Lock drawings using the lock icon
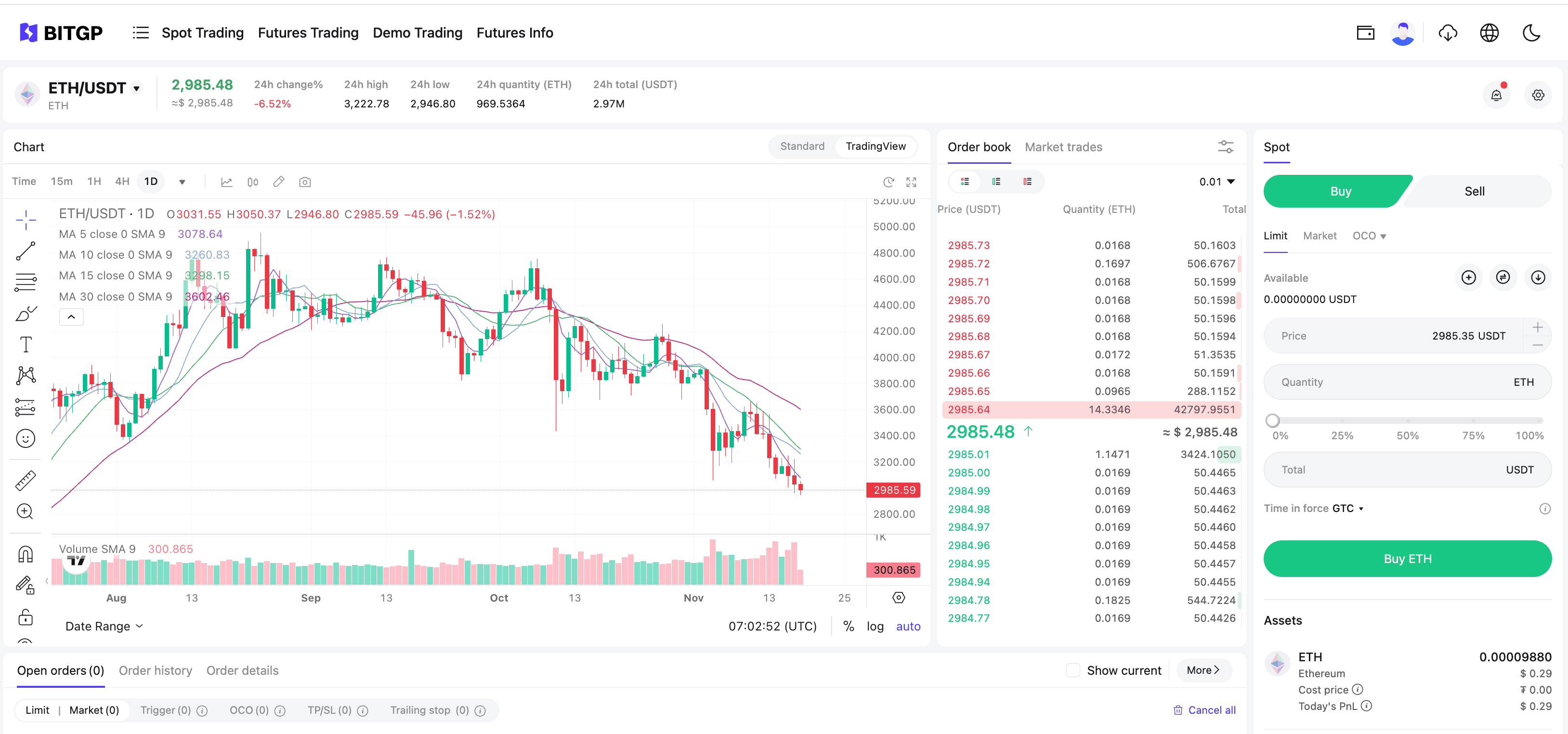The image size is (1568, 734). coord(25,617)
